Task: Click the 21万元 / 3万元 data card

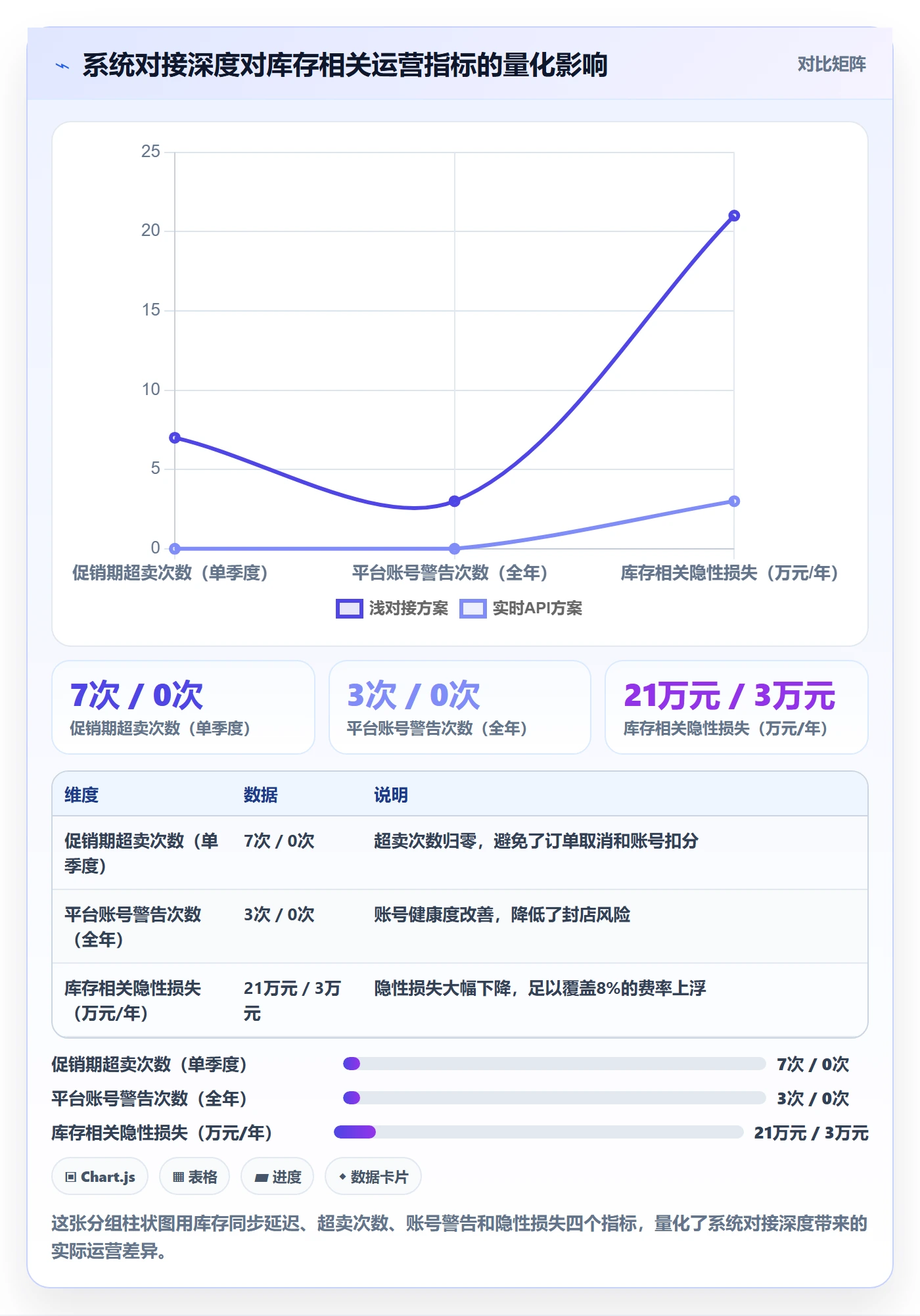Action: (737, 707)
